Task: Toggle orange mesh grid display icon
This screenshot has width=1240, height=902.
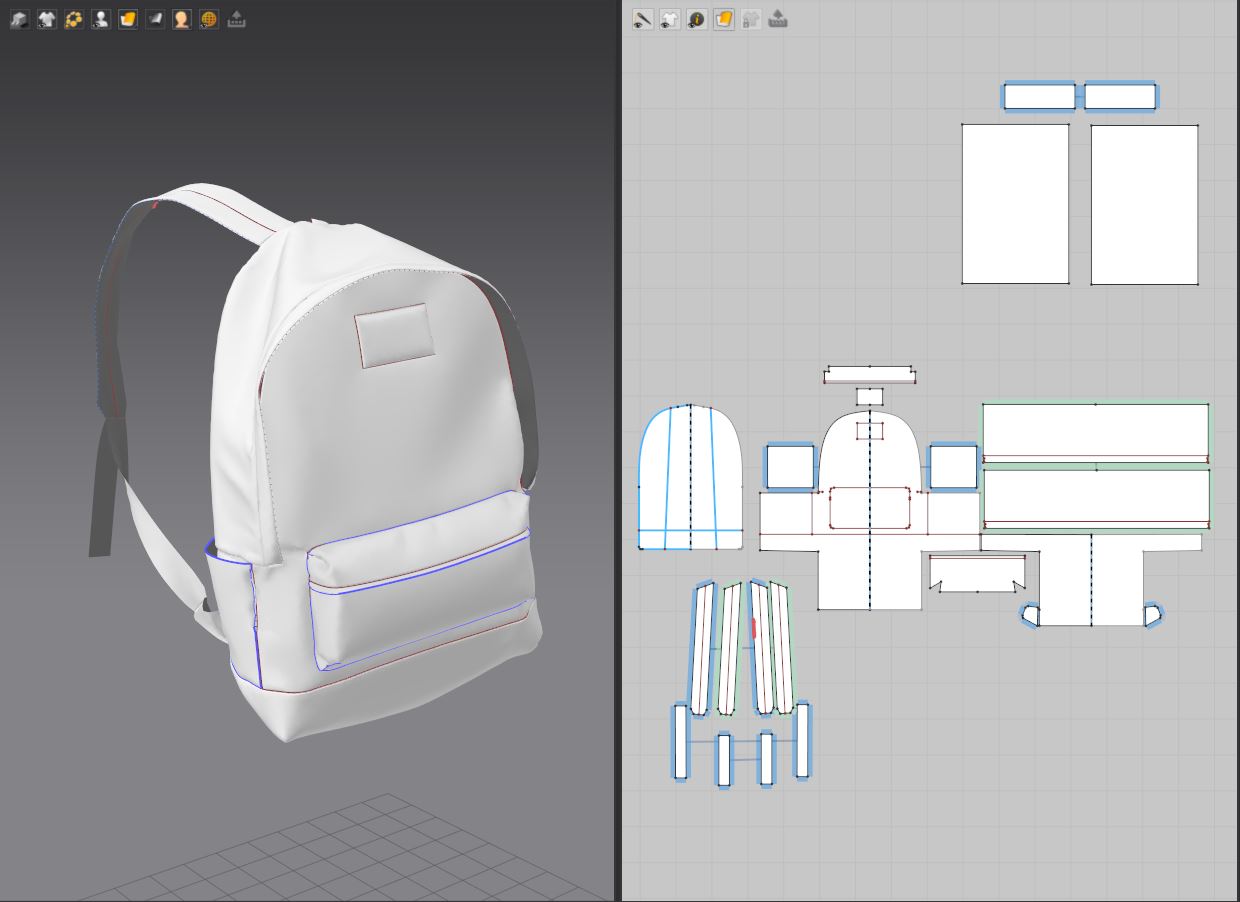Action: (x=208, y=19)
